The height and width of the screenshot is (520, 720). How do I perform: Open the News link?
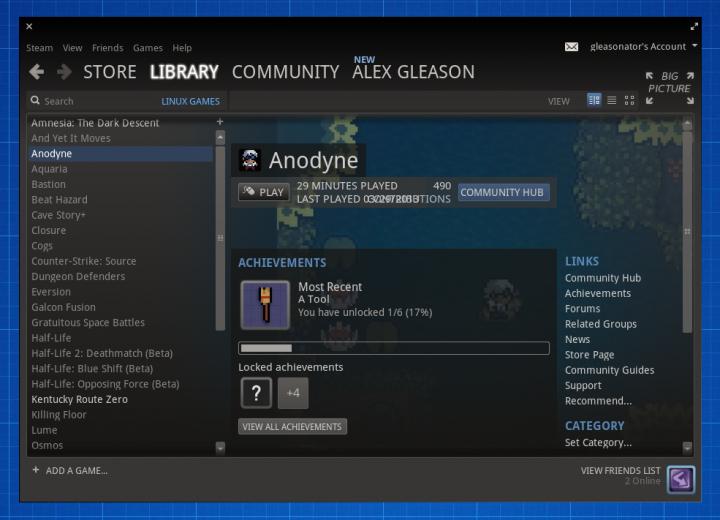point(577,339)
